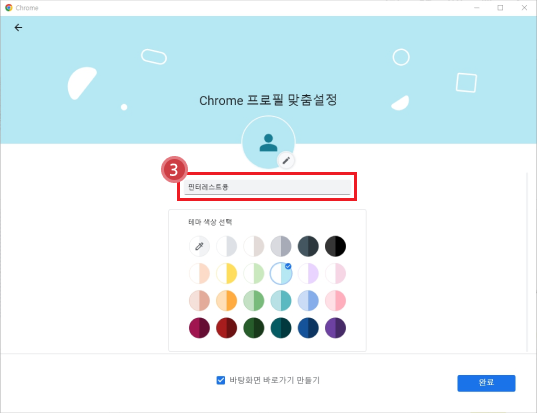Select the light gray-white theme swatch
This screenshot has height=413, width=537.
227,246
